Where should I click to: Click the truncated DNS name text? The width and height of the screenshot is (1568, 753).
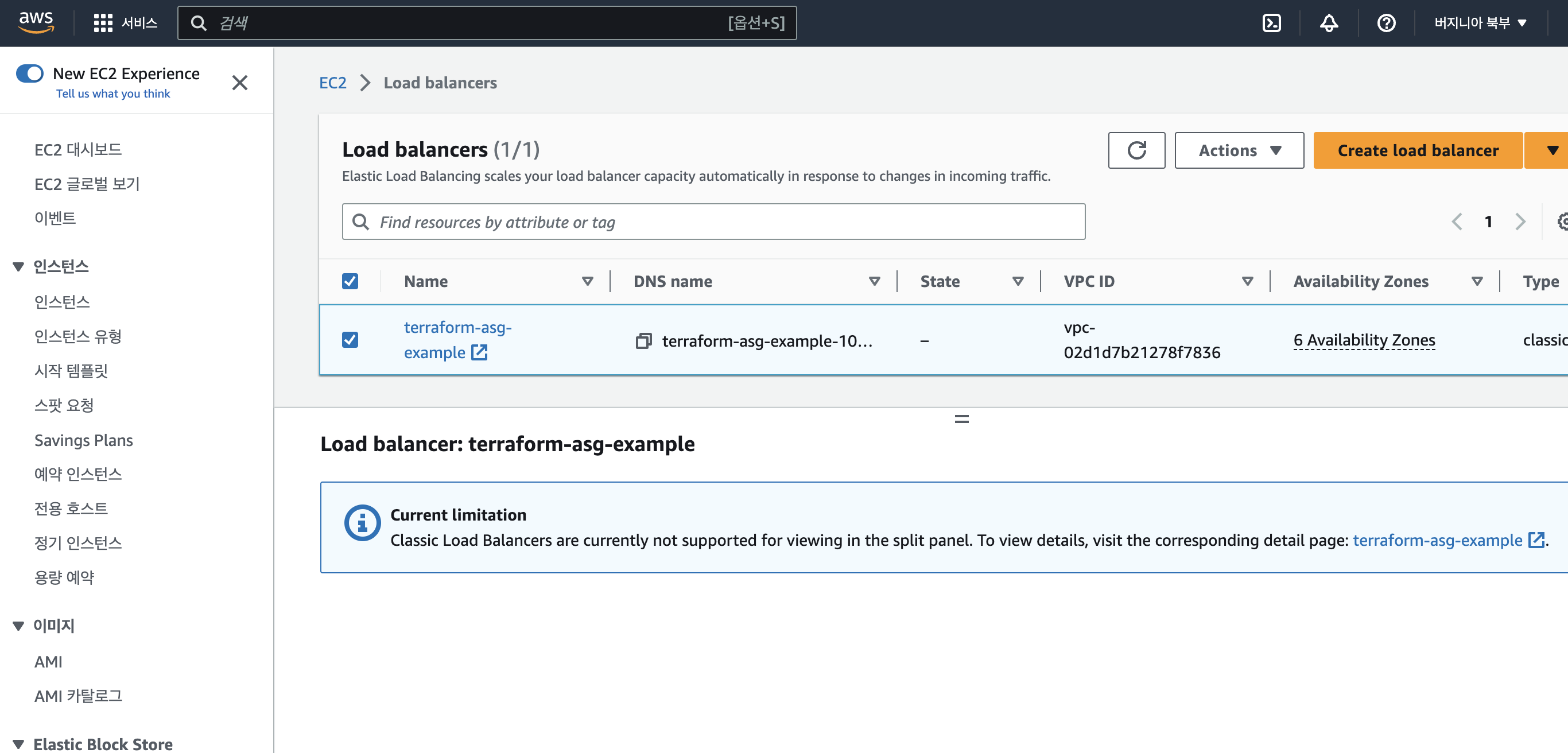tap(767, 341)
